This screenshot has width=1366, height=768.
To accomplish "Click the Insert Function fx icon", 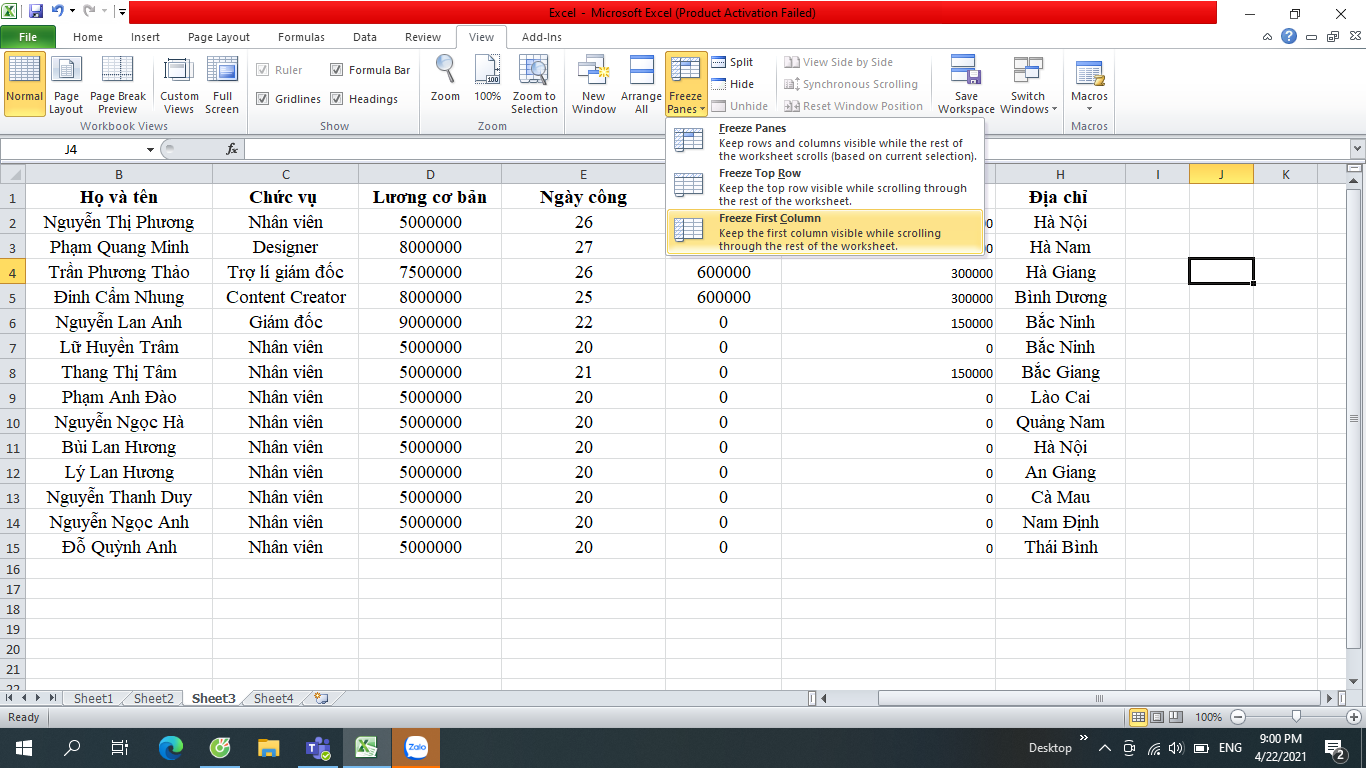I will pos(232,149).
